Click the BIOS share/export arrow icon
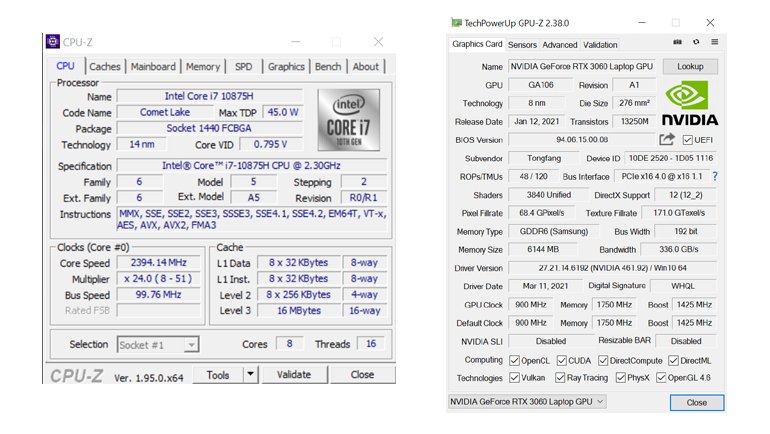The width and height of the screenshot is (770, 434). pyautogui.click(x=666, y=140)
